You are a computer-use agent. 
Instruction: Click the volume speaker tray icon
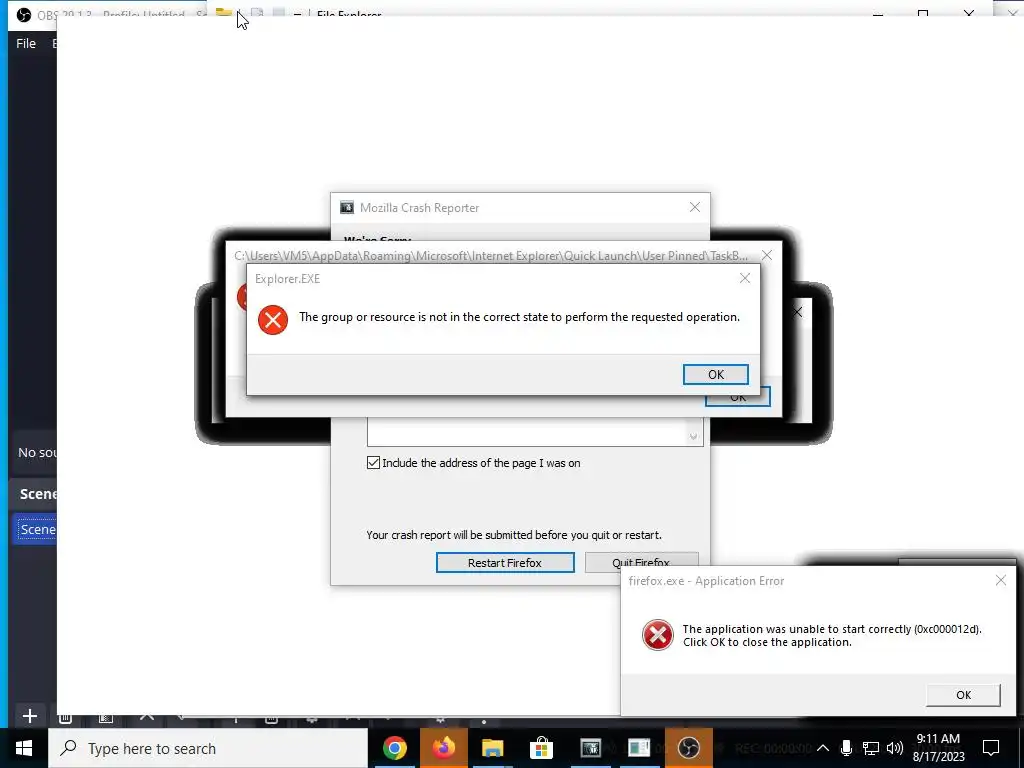click(895, 748)
